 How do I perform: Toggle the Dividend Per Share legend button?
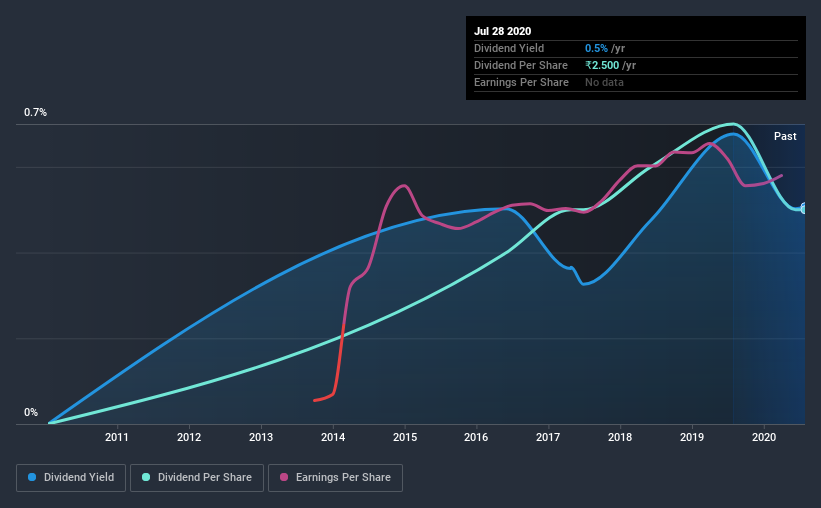click(197, 478)
